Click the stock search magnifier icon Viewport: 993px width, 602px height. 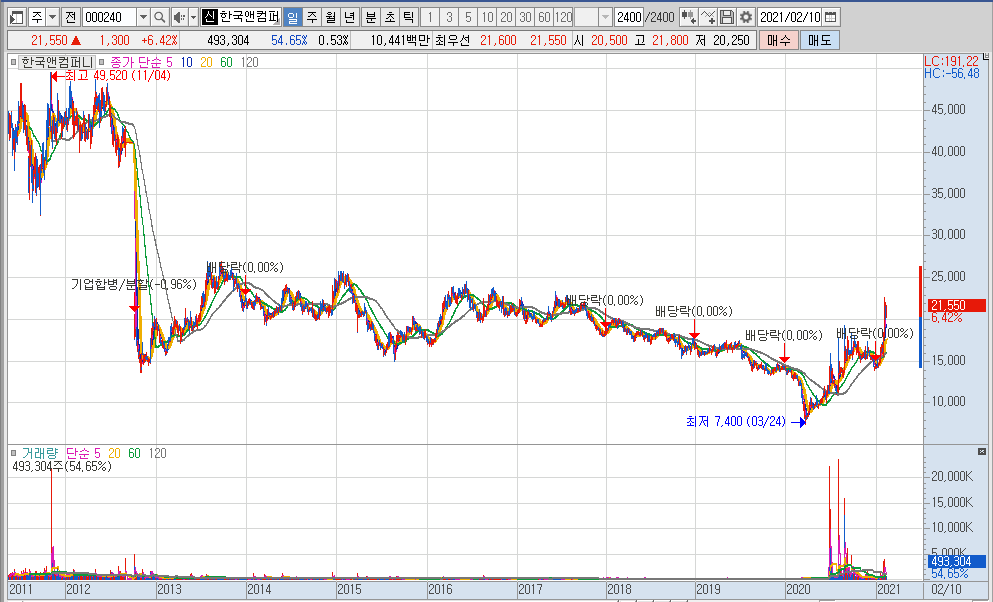point(160,17)
